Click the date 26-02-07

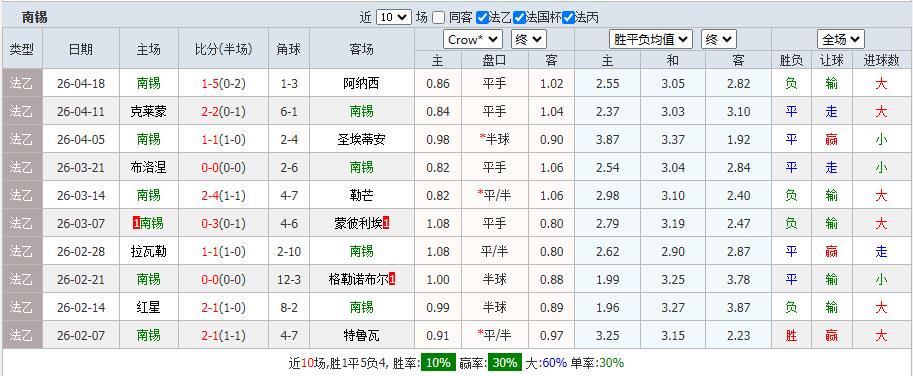click(x=81, y=335)
